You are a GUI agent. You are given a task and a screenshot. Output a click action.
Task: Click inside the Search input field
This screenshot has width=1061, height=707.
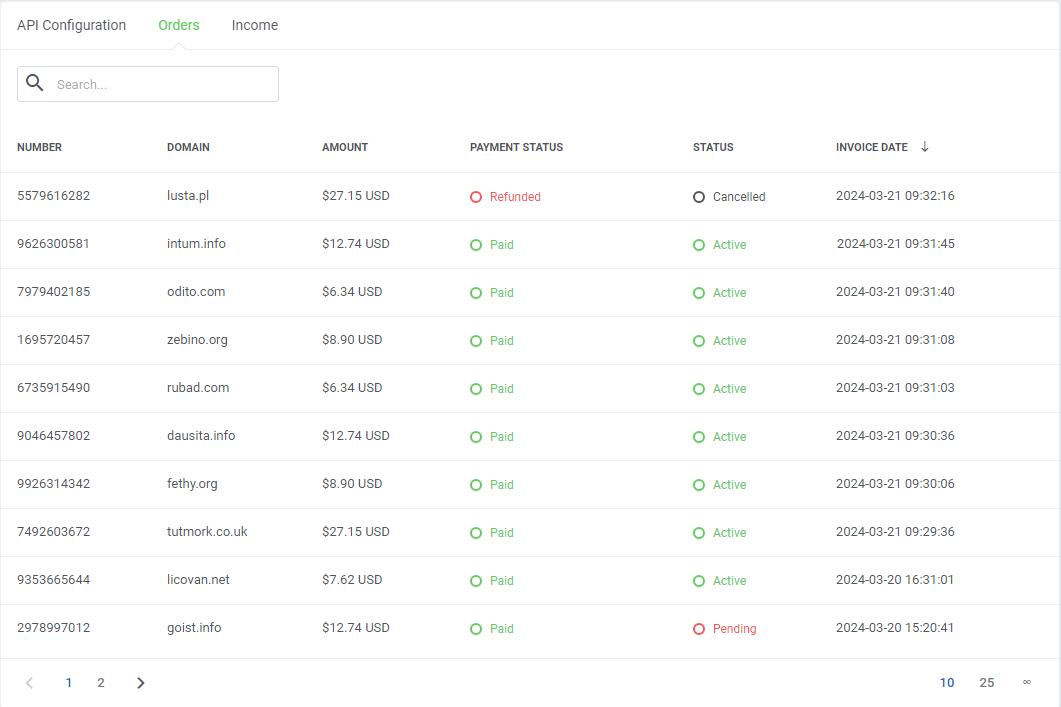tap(160, 84)
